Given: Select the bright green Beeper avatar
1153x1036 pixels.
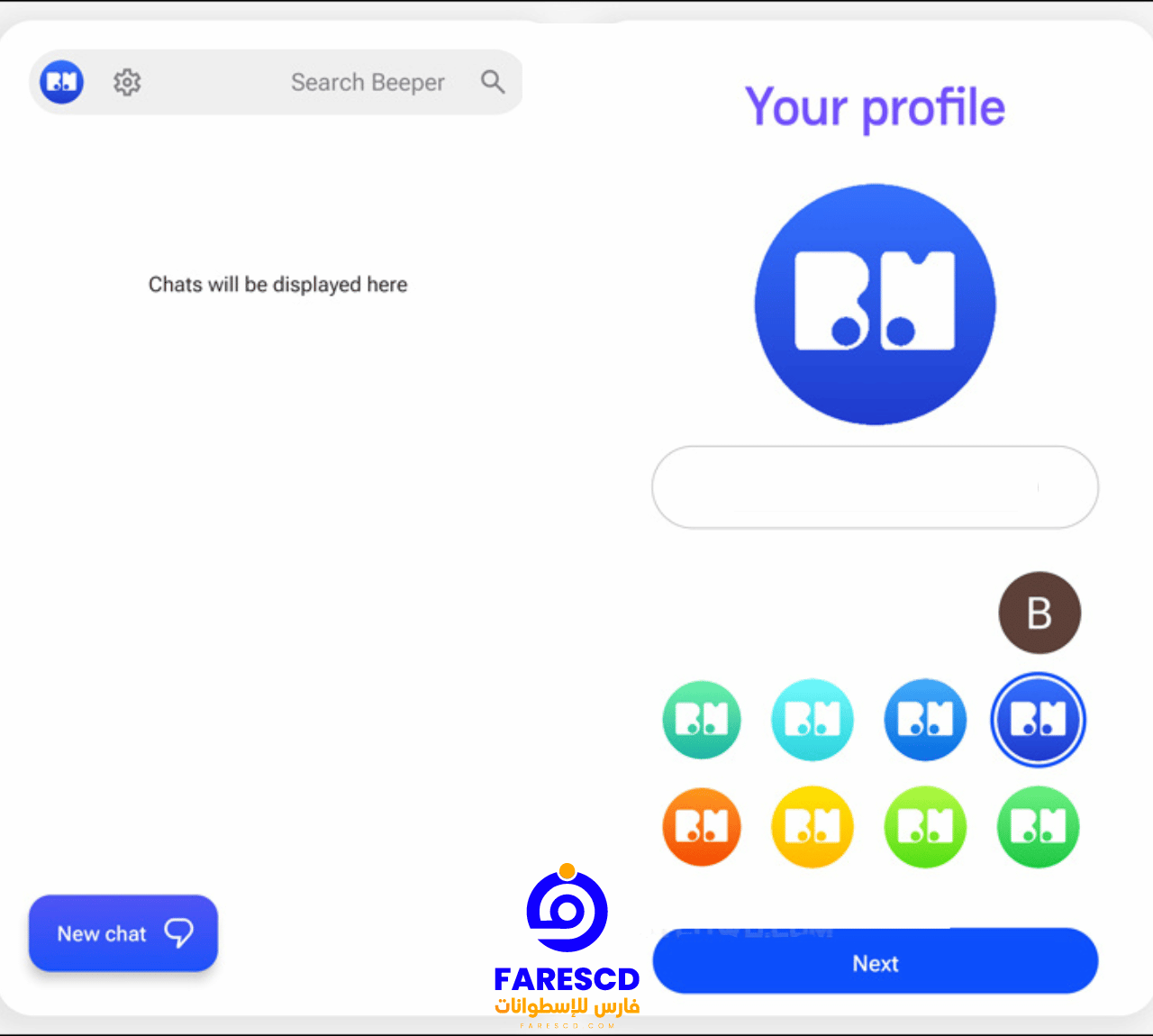Looking at the screenshot, I should coord(1038,826).
